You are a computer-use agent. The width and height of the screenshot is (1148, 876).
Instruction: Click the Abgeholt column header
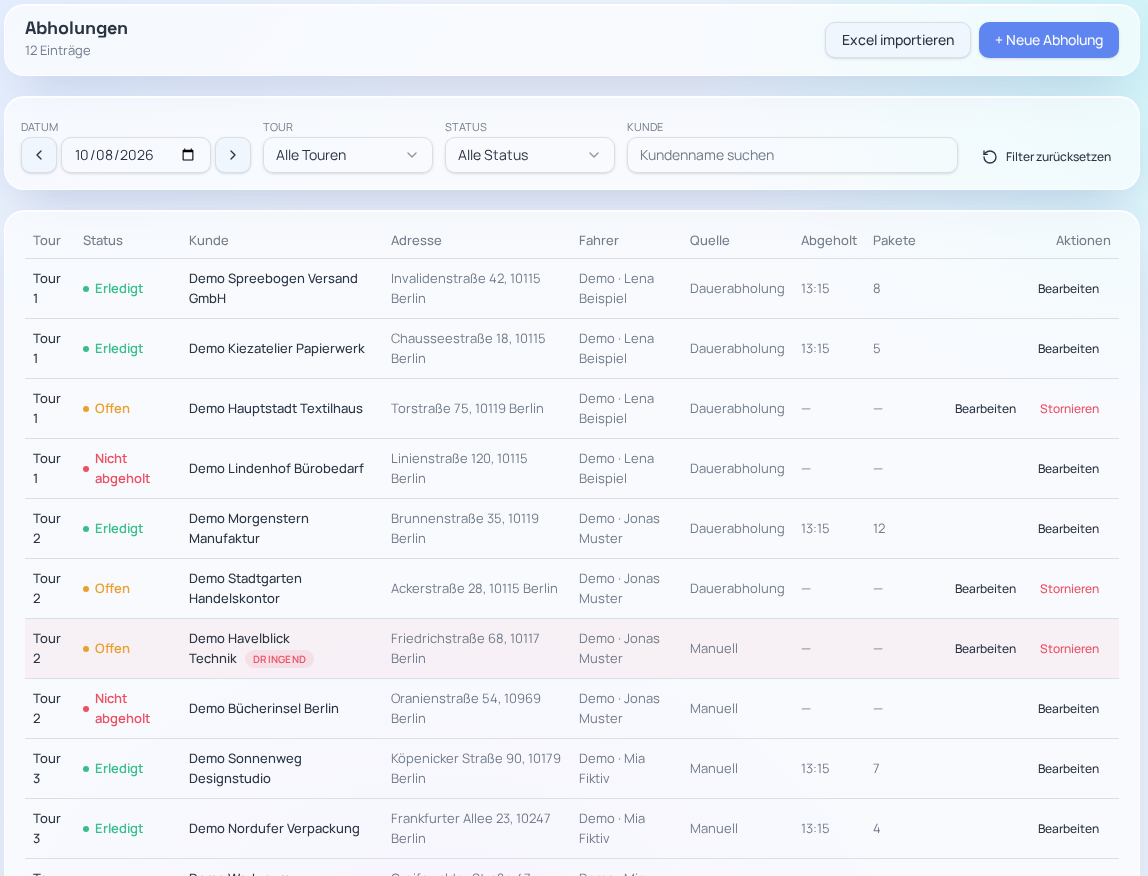tap(829, 240)
